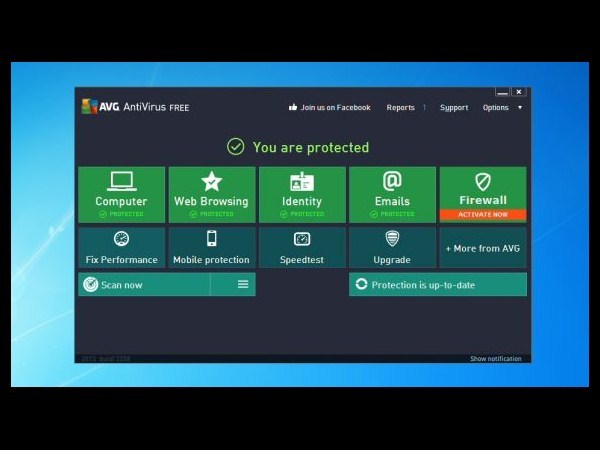Image resolution: width=600 pixels, height=450 pixels.
Task: Expand the More from AVG tile
Action: 482,248
